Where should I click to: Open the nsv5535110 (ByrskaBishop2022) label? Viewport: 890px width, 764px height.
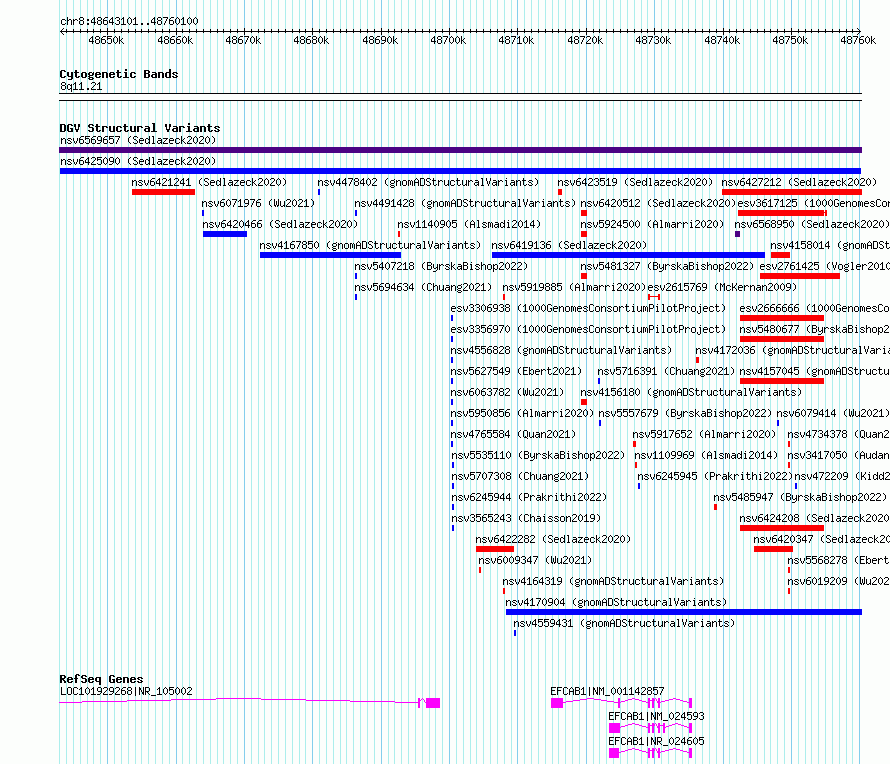tap(538, 455)
